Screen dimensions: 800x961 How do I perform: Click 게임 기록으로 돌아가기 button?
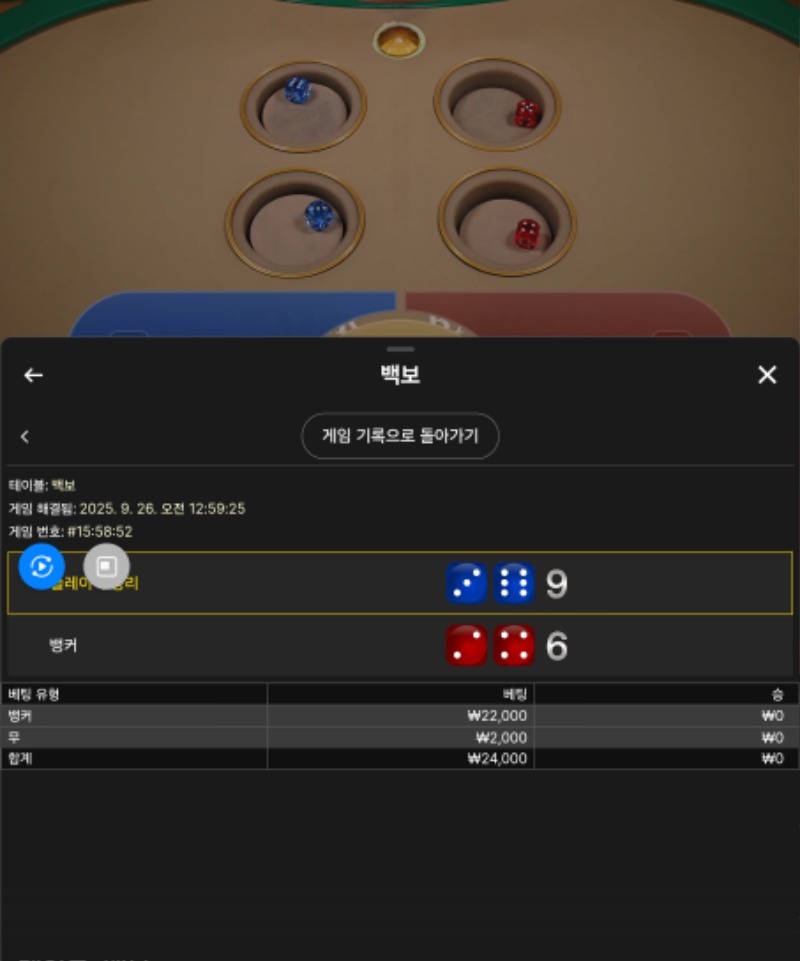click(x=400, y=436)
